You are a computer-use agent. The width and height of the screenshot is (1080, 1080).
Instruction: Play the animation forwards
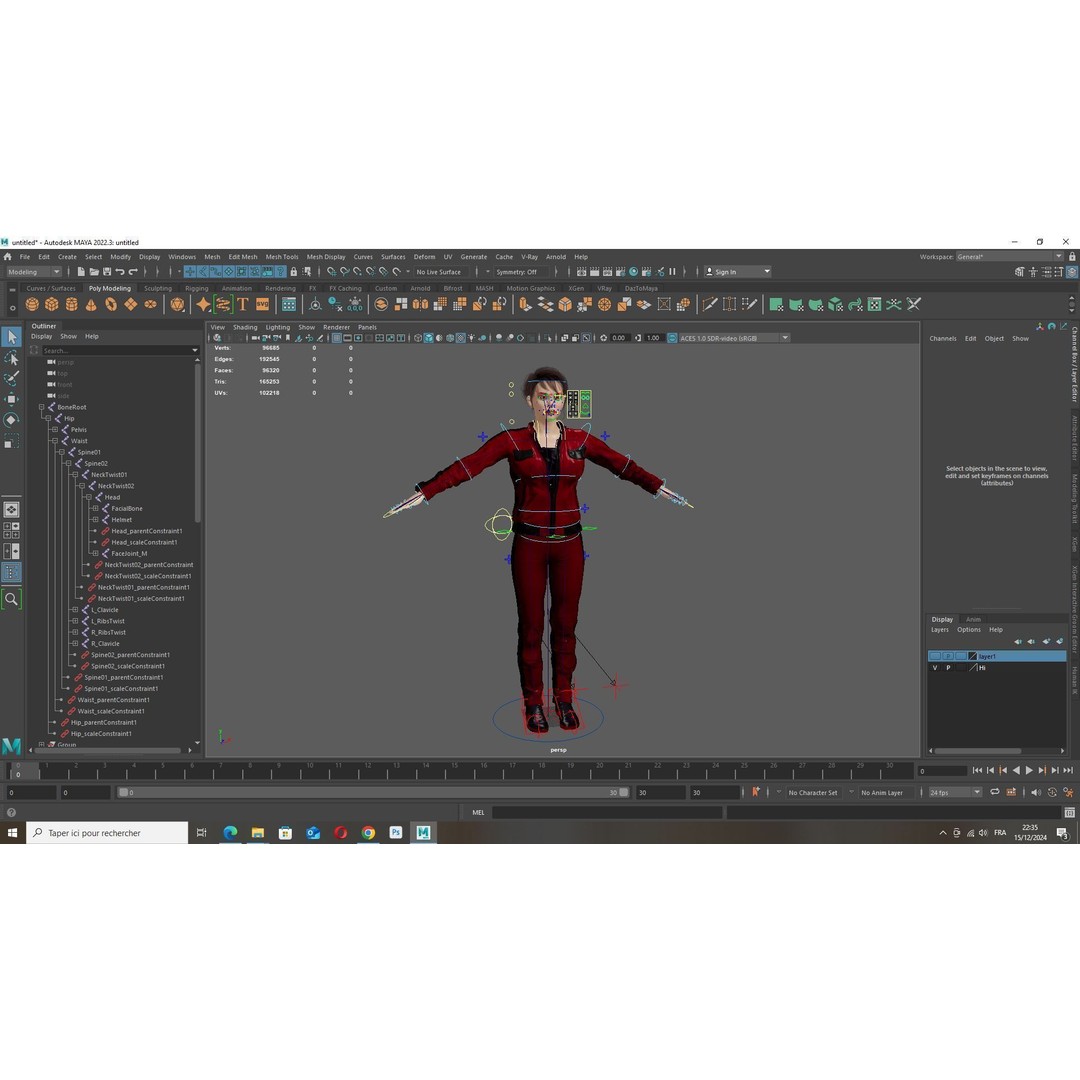point(1029,771)
